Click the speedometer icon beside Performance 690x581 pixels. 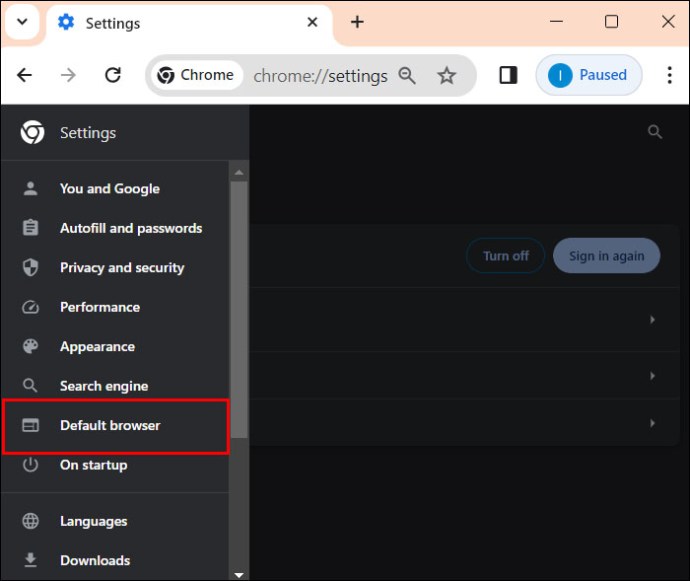point(30,307)
